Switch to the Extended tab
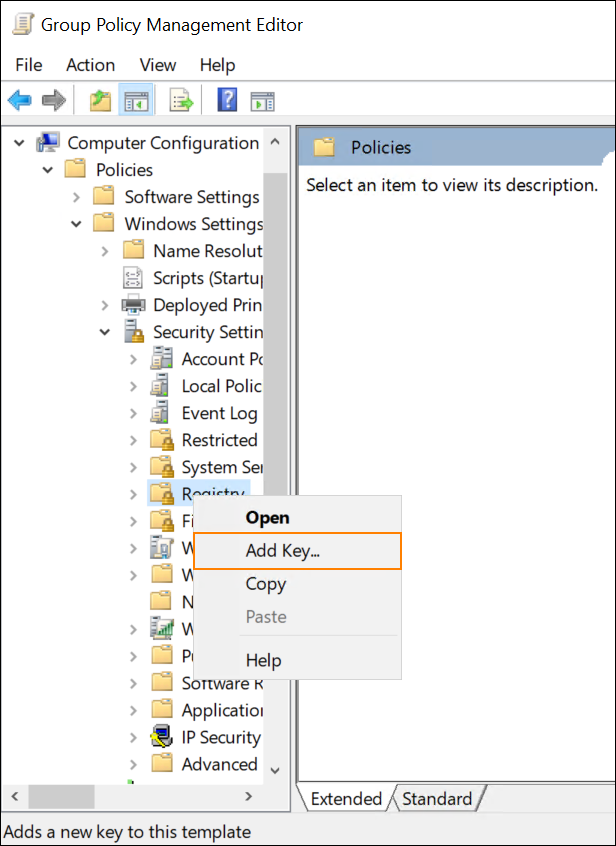Image resolution: width=616 pixels, height=846 pixels. [345, 799]
